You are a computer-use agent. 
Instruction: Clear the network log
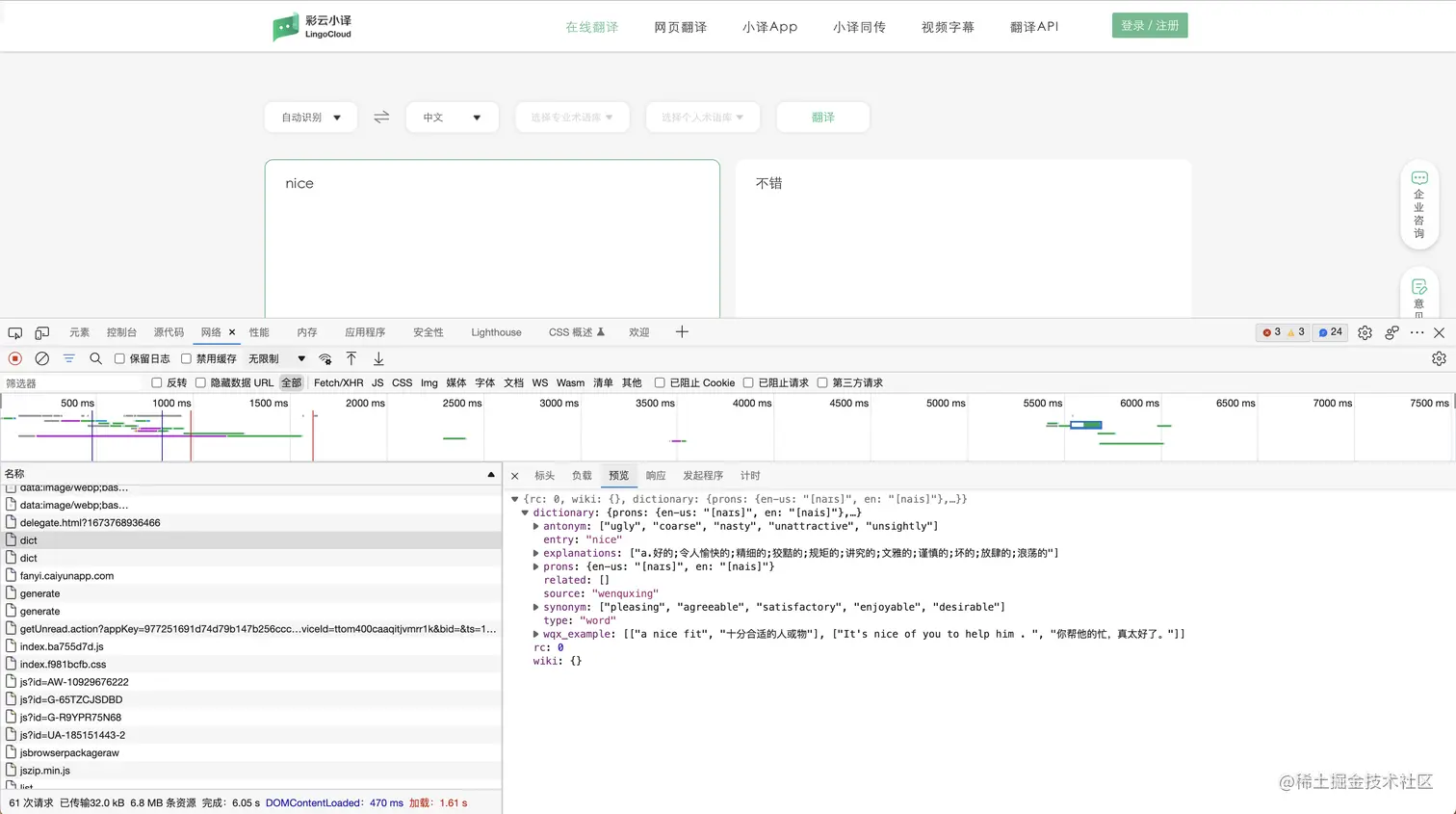pyautogui.click(x=42, y=358)
